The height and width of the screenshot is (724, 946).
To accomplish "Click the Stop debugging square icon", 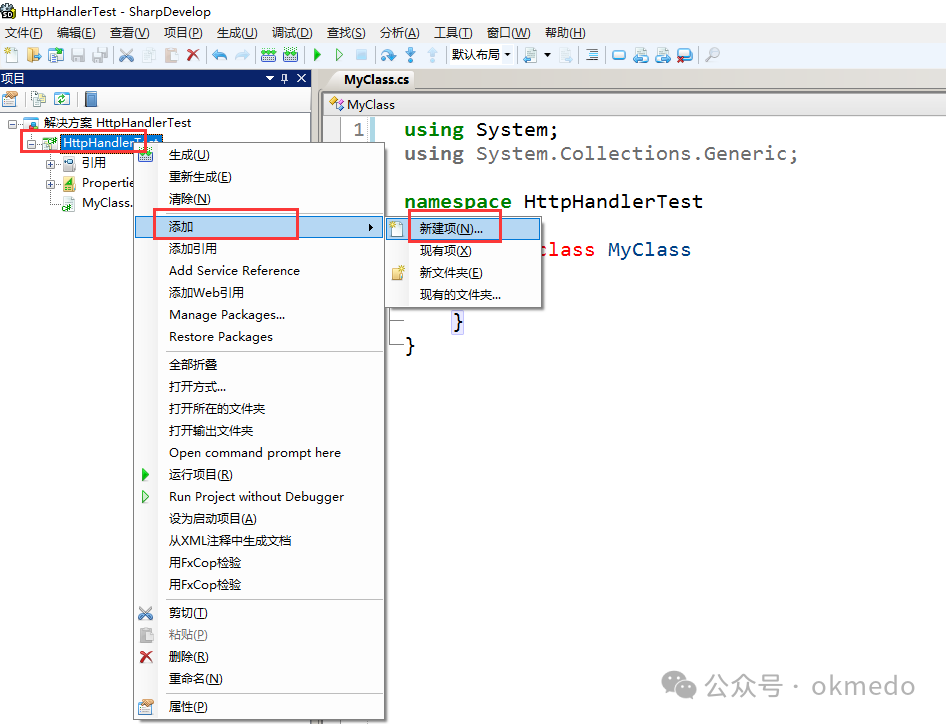I will [362, 55].
